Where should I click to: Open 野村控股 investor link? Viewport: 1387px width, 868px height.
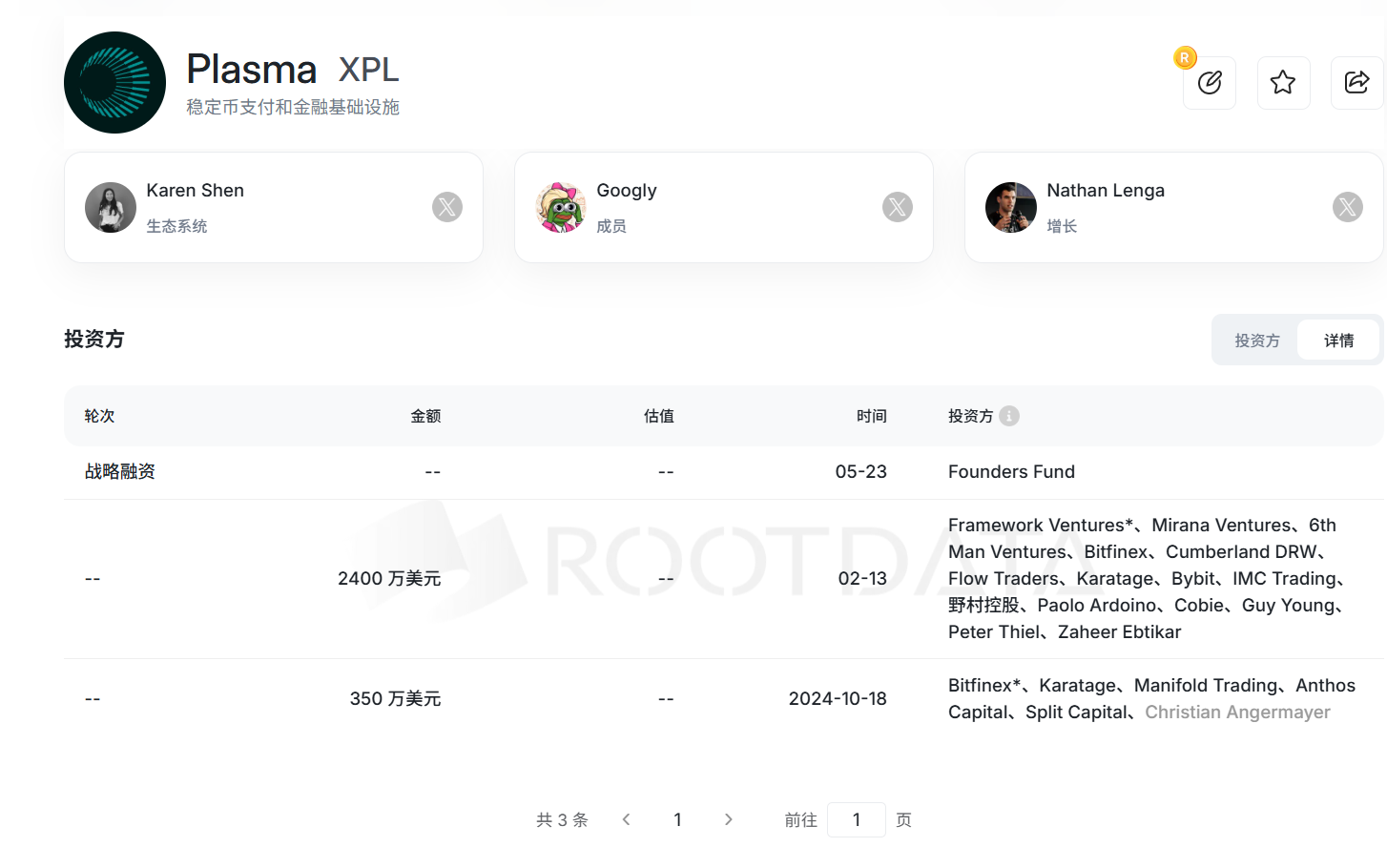(x=983, y=605)
